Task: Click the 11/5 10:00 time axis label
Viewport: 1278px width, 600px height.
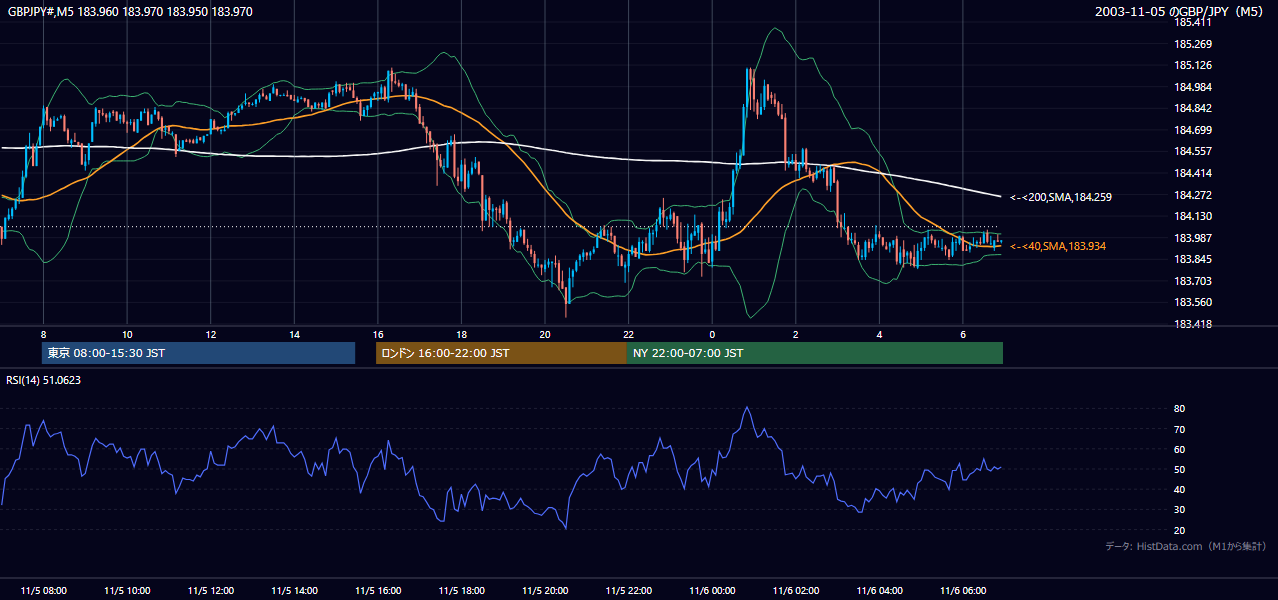Action: (x=127, y=590)
